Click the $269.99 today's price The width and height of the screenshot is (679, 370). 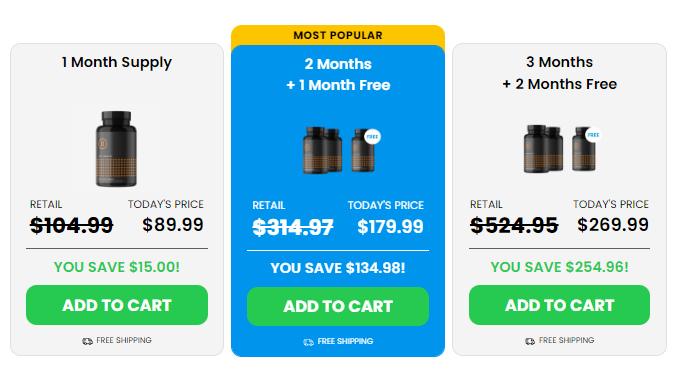[613, 224]
